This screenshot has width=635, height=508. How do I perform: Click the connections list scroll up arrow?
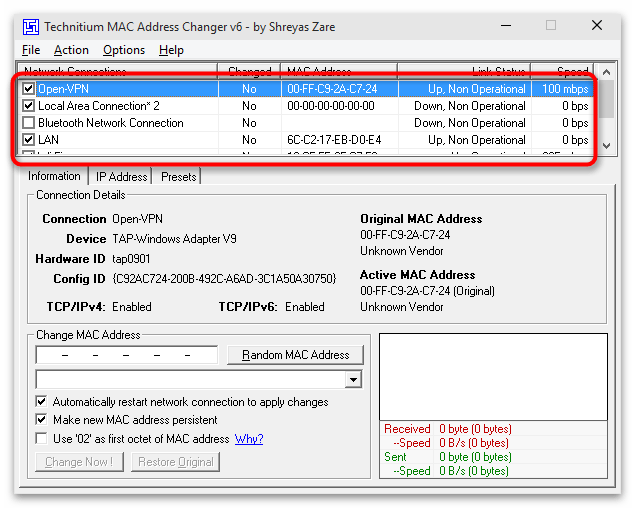tap(606, 72)
